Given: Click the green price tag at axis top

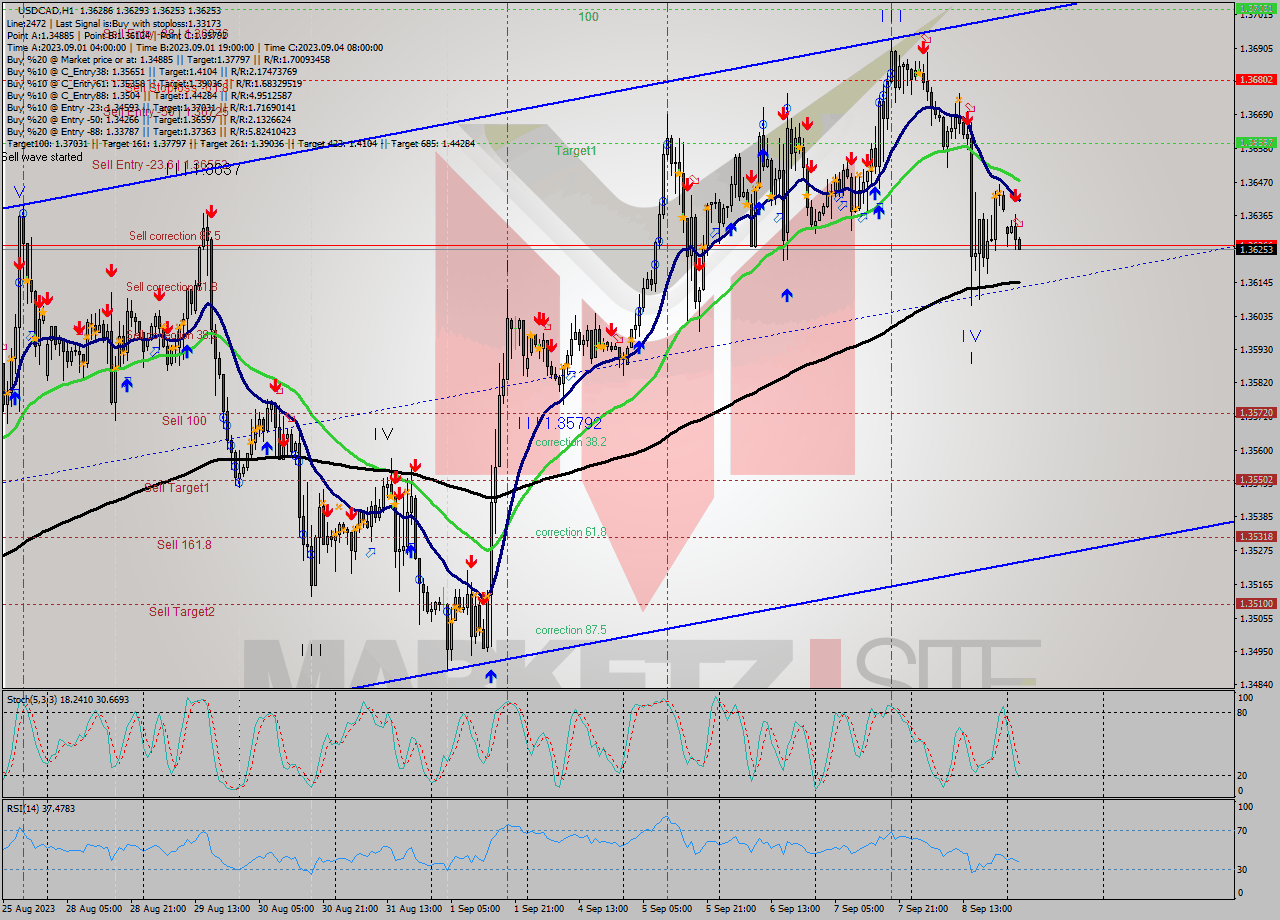Looking at the screenshot, I should 1255,7.
